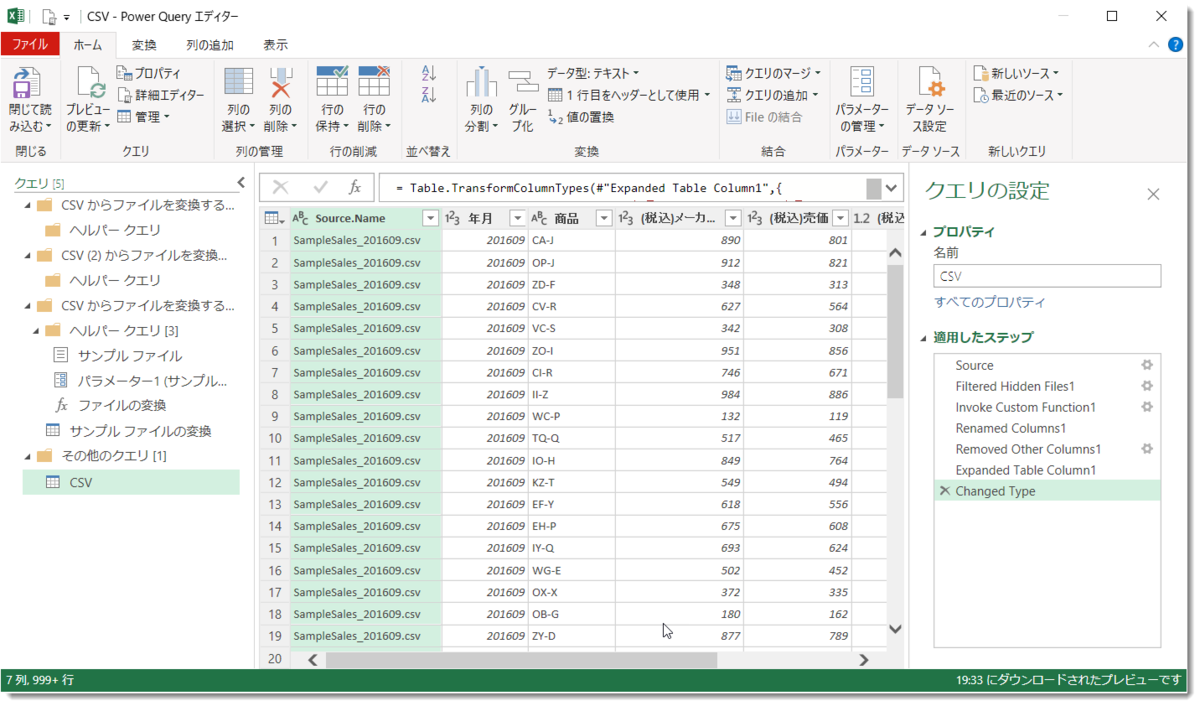Image resolution: width=1200 pixels, height=706 pixels.
Task: Open the gear settings for Filtered Hidden Files1
Action: (1147, 386)
